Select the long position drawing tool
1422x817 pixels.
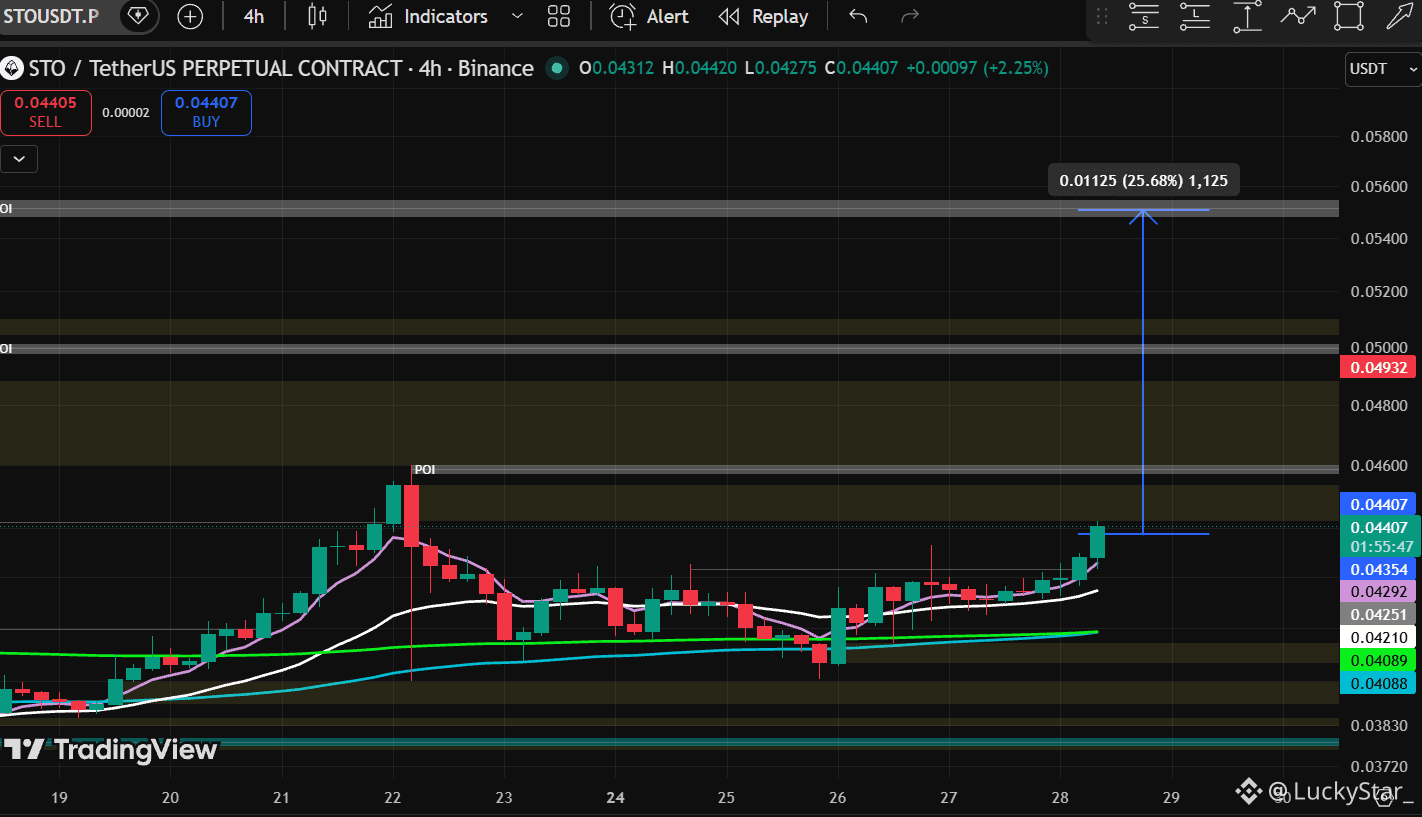[1195, 16]
